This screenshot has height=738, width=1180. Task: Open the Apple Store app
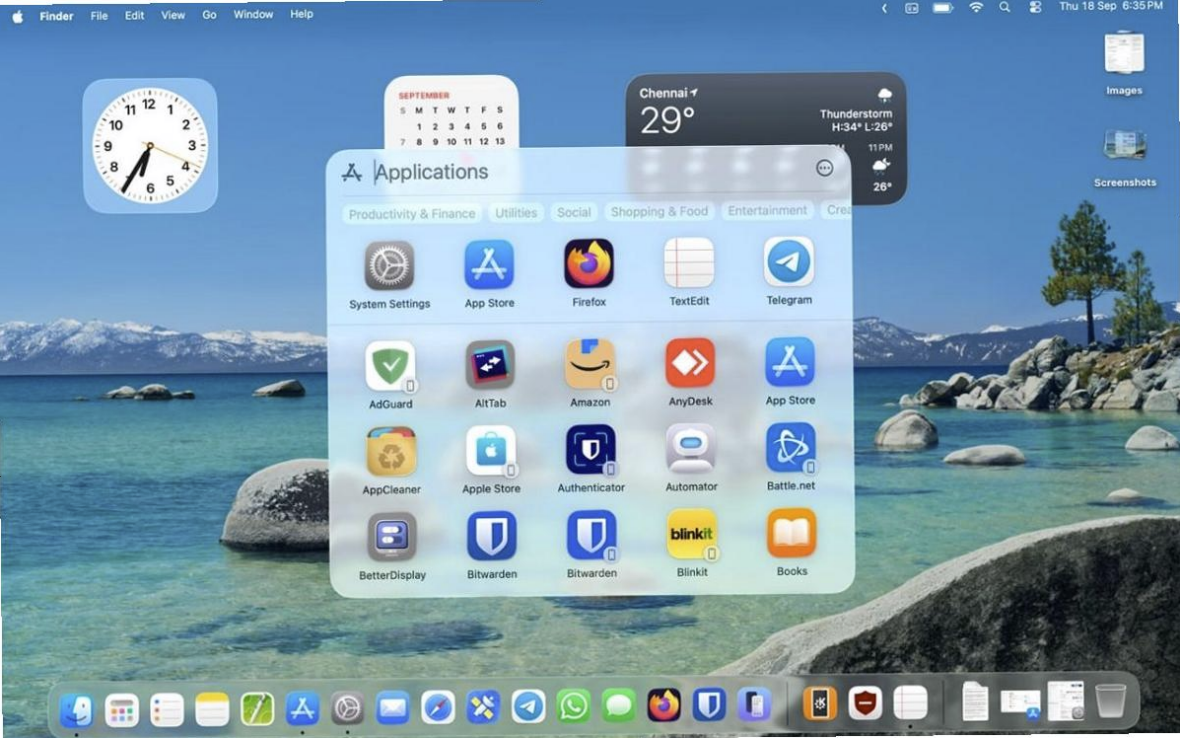pos(491,451)
